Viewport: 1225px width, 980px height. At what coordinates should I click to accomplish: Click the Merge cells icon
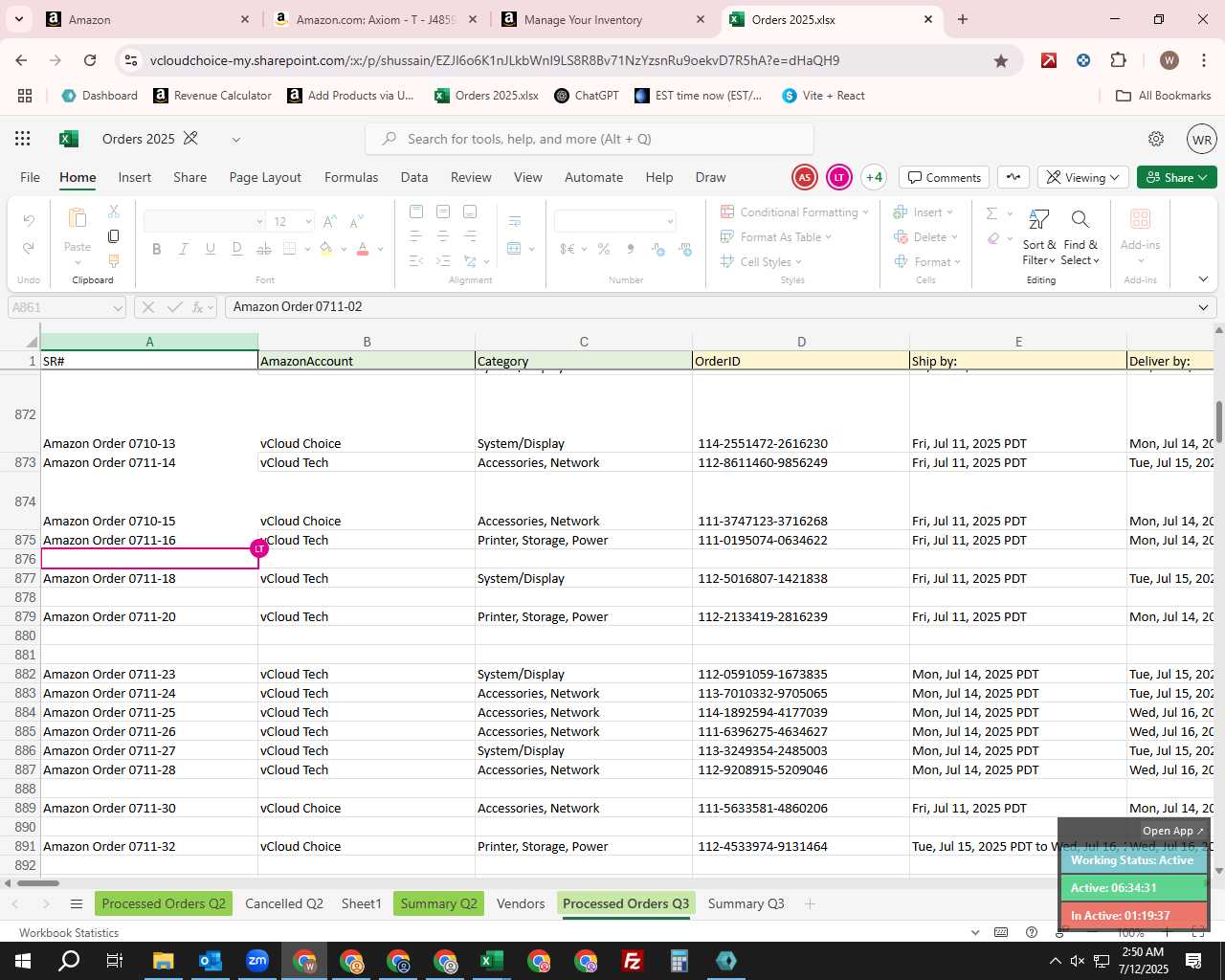click(515, 249)
